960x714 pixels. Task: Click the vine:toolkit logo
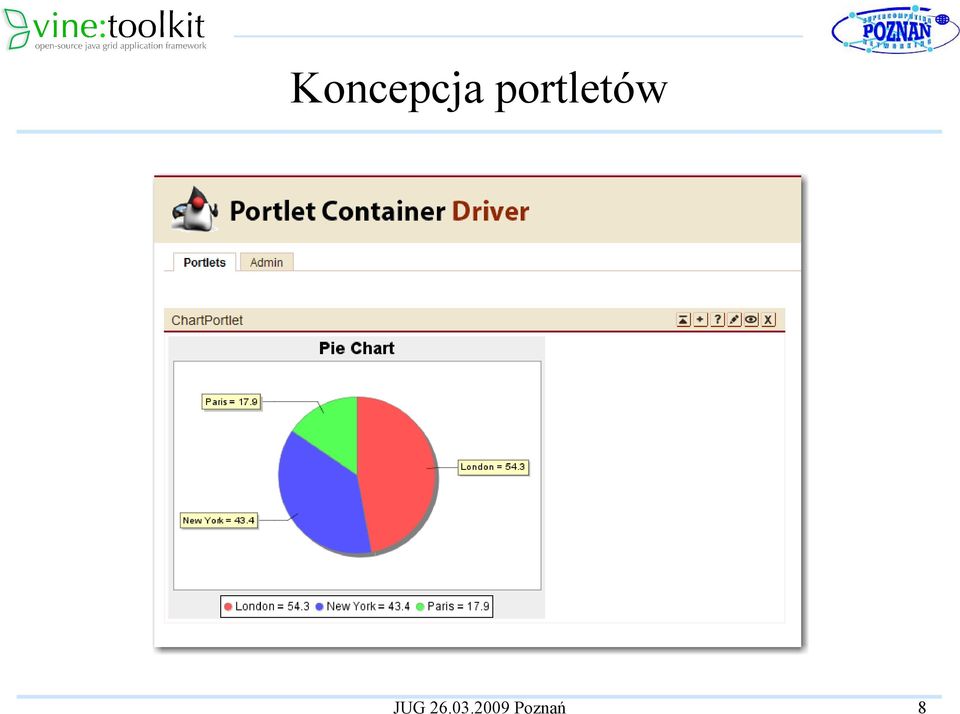(105, 29)
